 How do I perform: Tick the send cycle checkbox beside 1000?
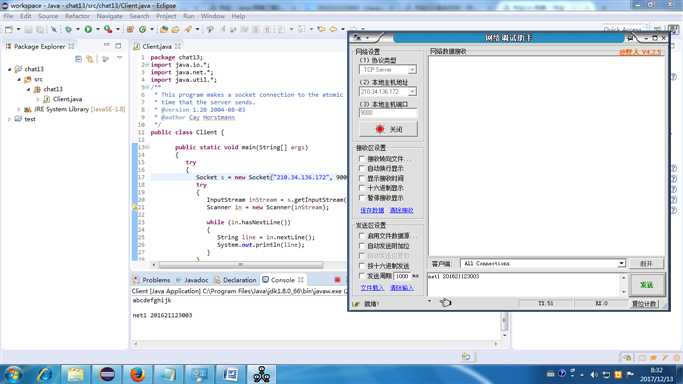click(x=362, y=276)
